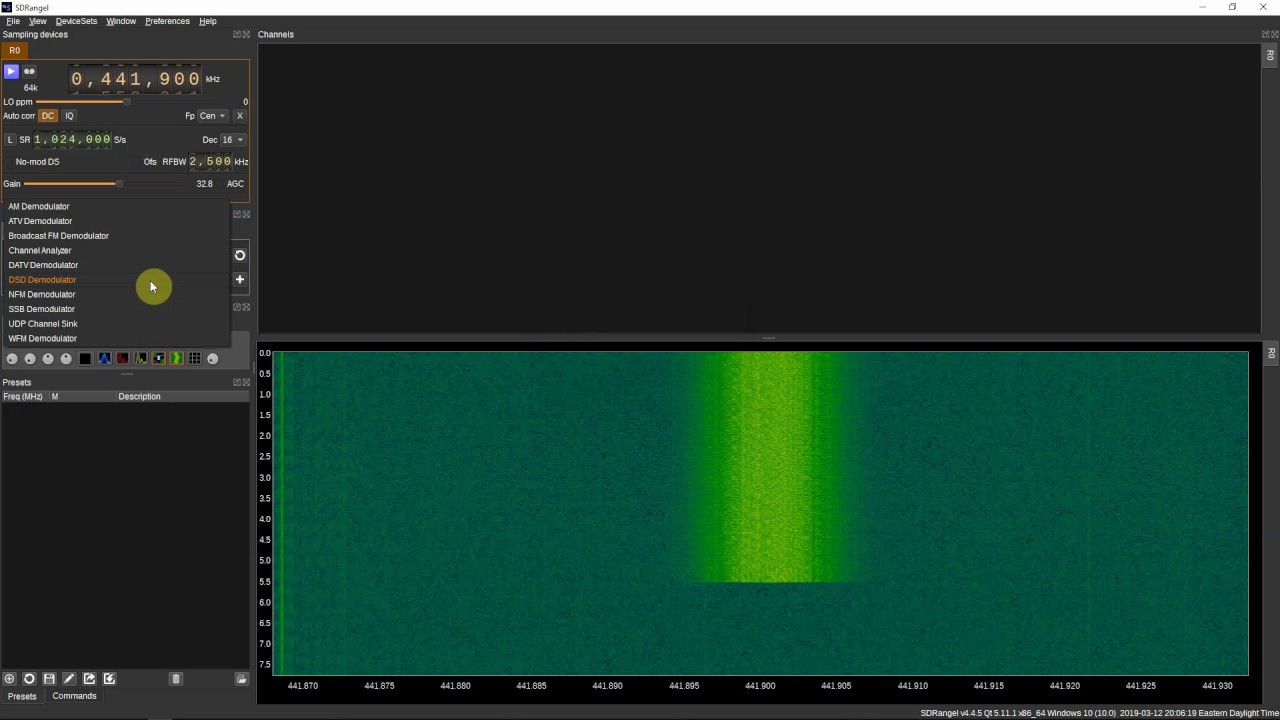Toggle the red current spectrum icon
The image size is (1280, 720).
coord(122,358)
